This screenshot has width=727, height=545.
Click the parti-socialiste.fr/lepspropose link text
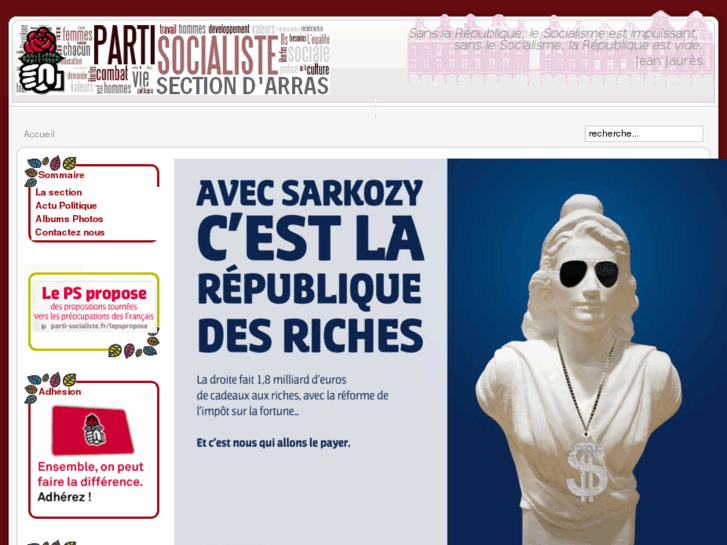pos(99,326)
